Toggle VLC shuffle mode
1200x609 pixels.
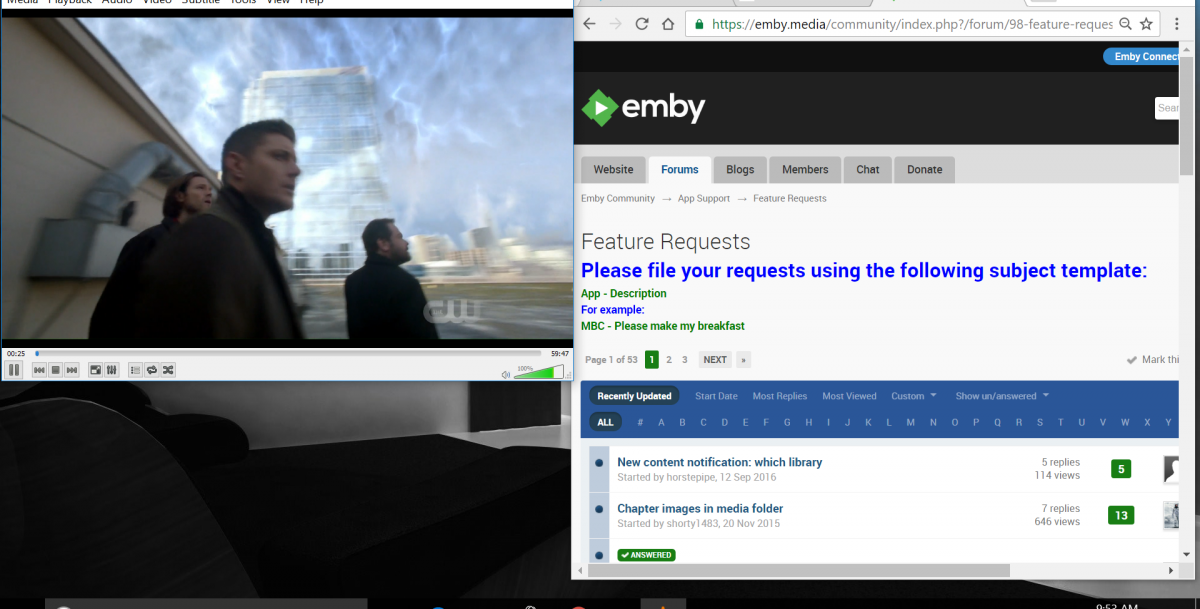(168, 370)
